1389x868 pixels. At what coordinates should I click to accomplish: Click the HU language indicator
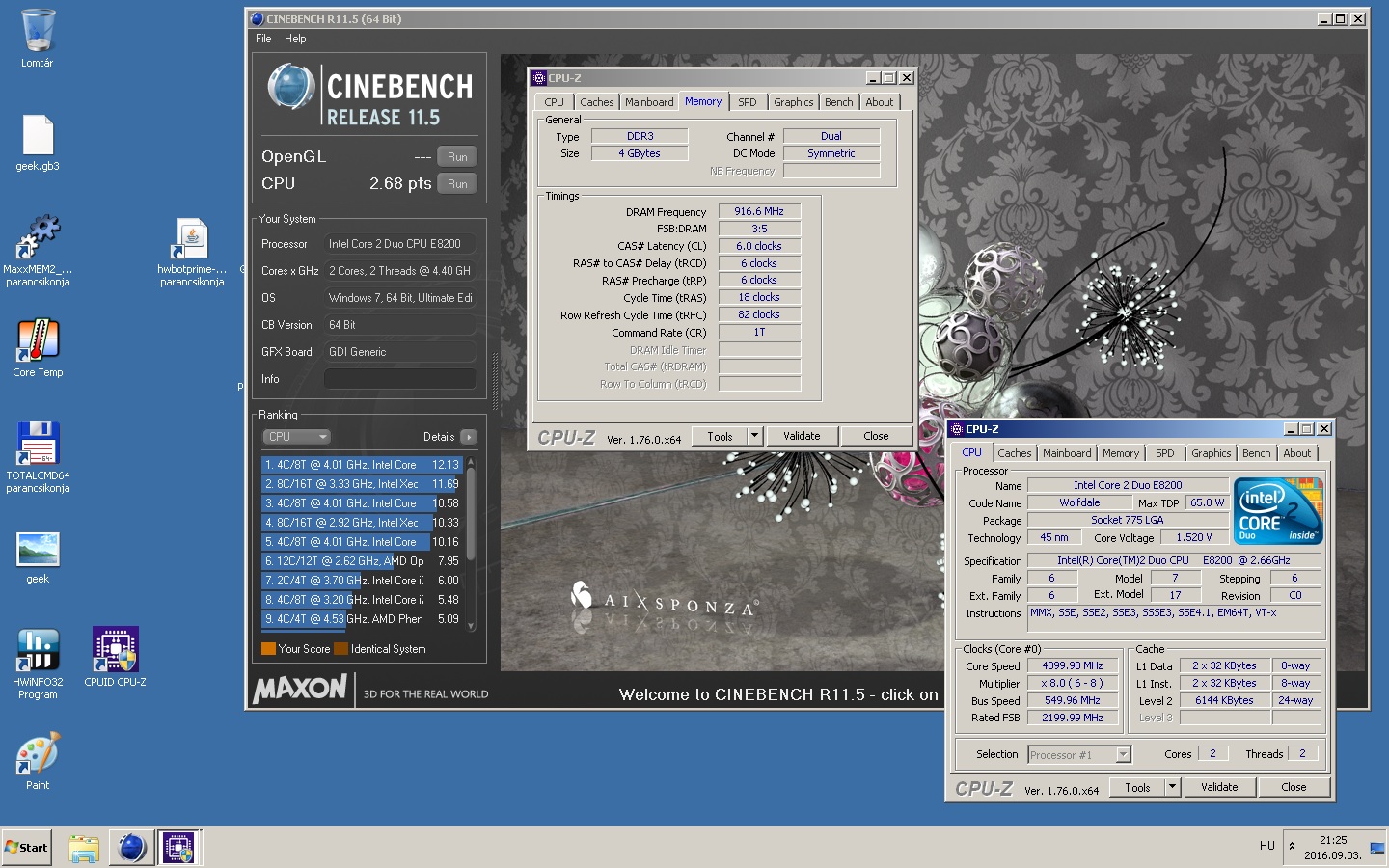click(1266, 846)
